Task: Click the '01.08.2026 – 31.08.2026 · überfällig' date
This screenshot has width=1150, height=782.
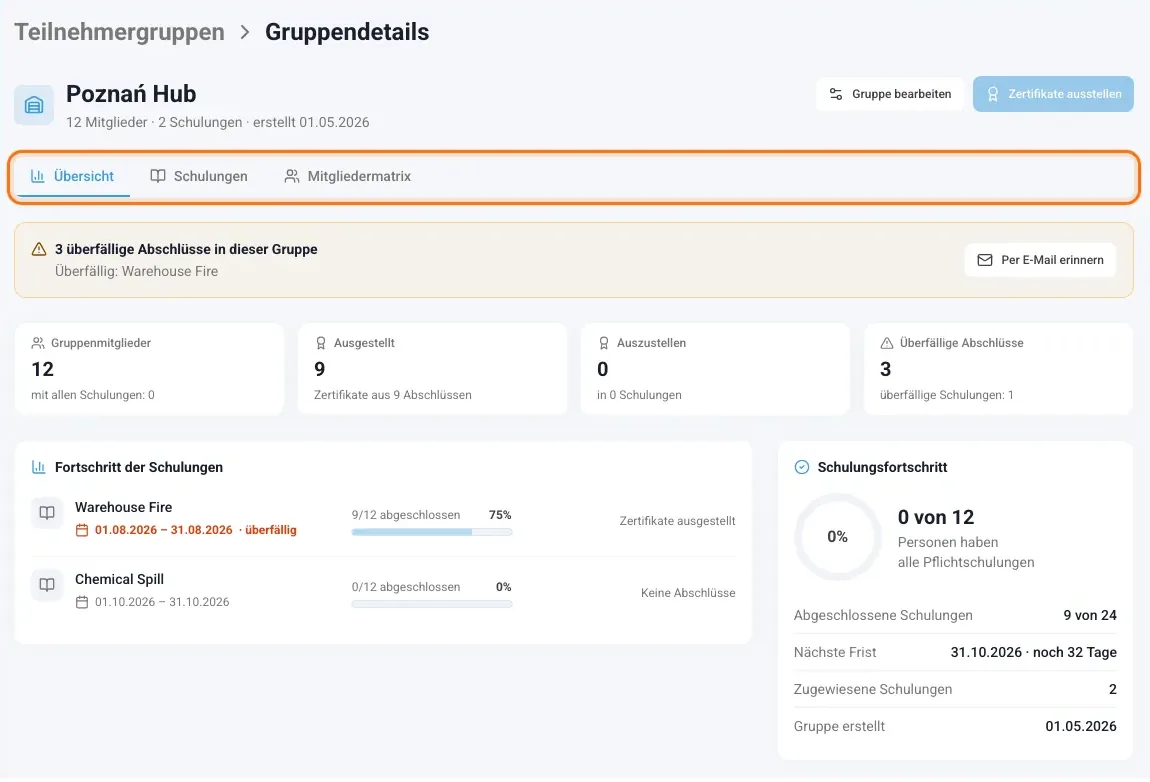Action: [196, 530]
